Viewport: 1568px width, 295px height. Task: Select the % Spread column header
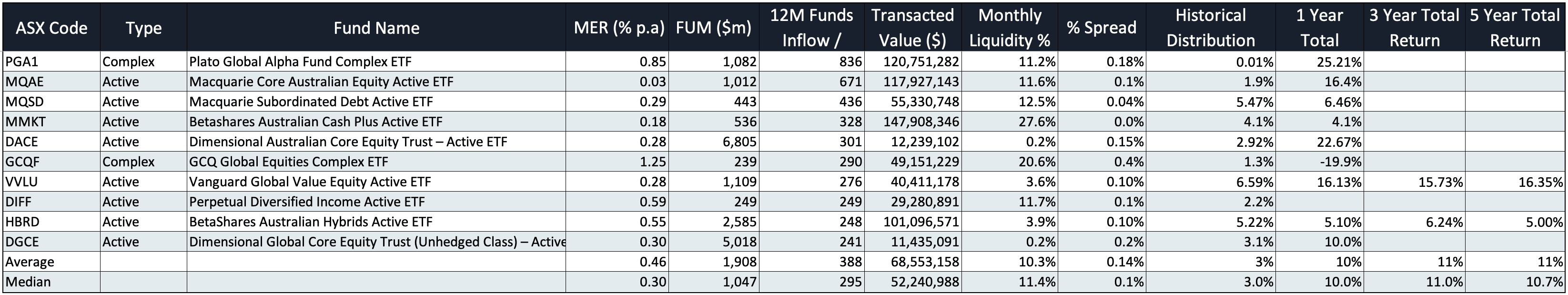[x=1101, y=28]
